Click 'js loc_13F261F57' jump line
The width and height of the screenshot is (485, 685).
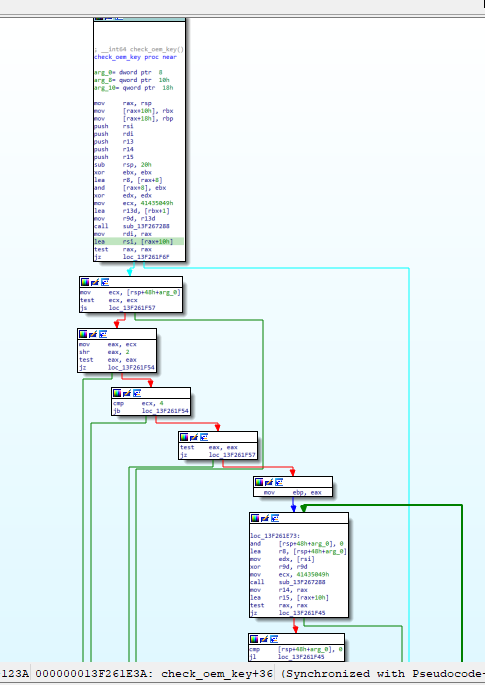[x=118, y=308]
